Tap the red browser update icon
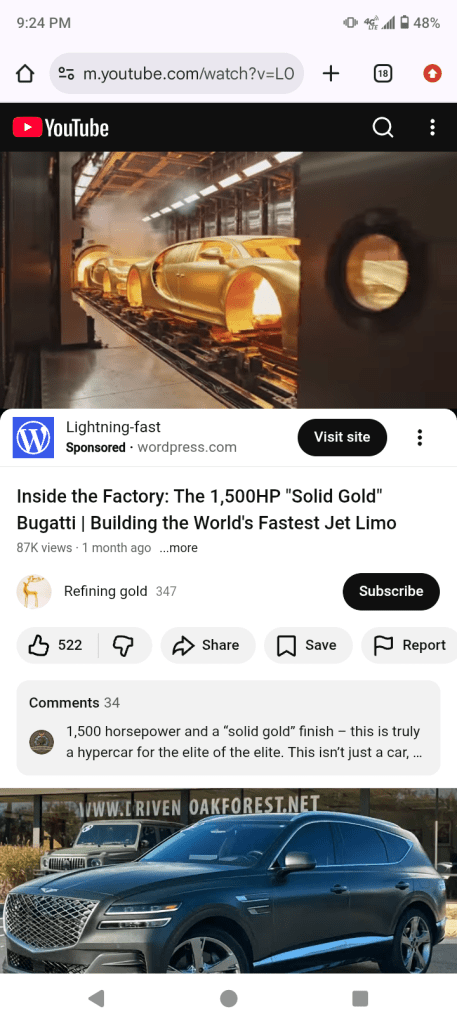Screen dimensions: 457x1023 click(x=432, y=74)
